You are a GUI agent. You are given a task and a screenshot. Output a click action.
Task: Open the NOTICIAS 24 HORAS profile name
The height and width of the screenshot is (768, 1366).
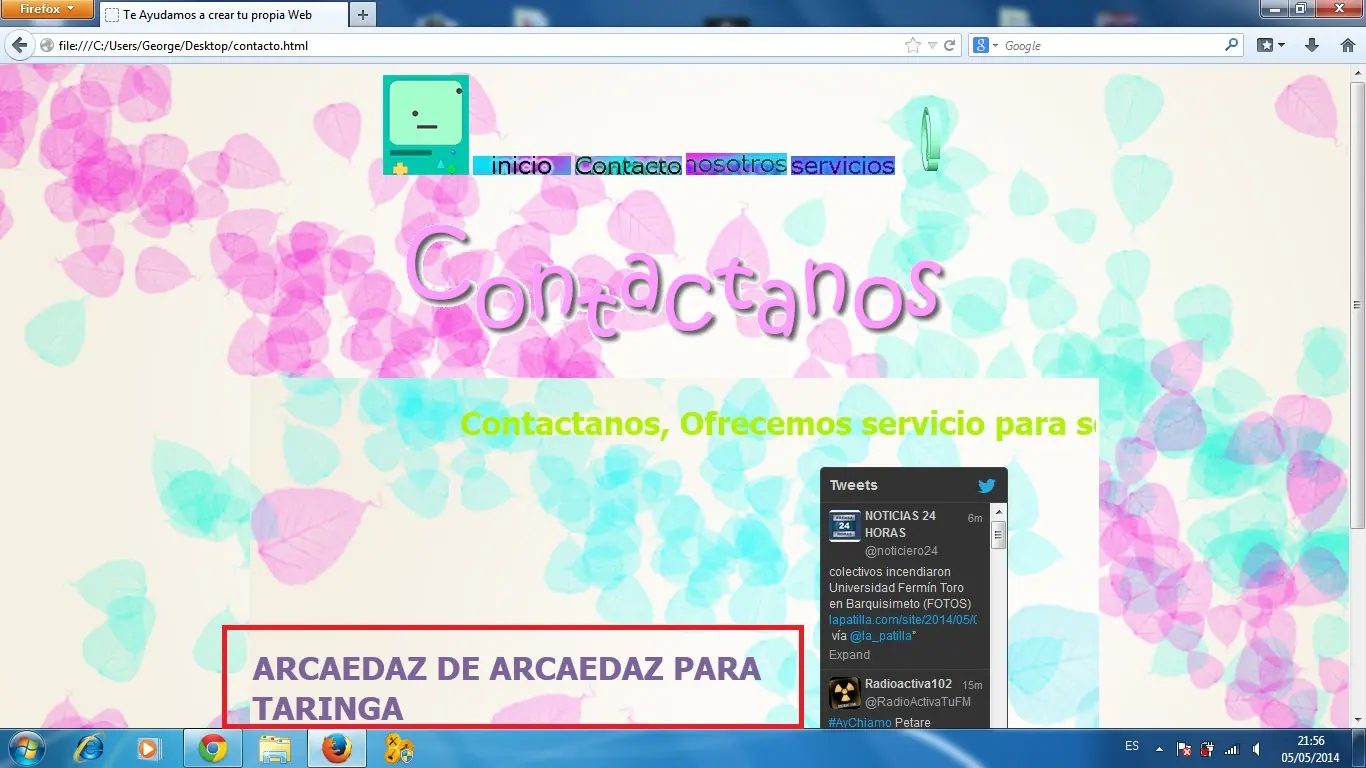pyautogui.click(x=900, y=524)
